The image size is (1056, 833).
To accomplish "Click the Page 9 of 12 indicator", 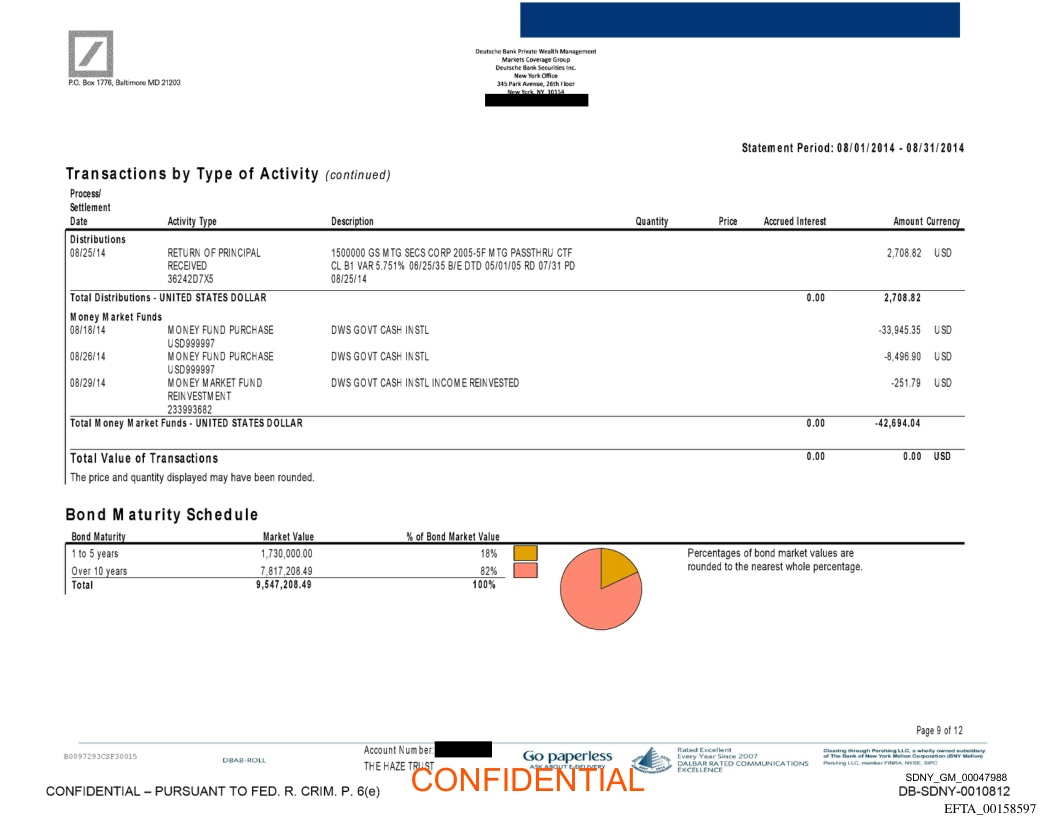I will pyautogui.click(x=939, y=731).
